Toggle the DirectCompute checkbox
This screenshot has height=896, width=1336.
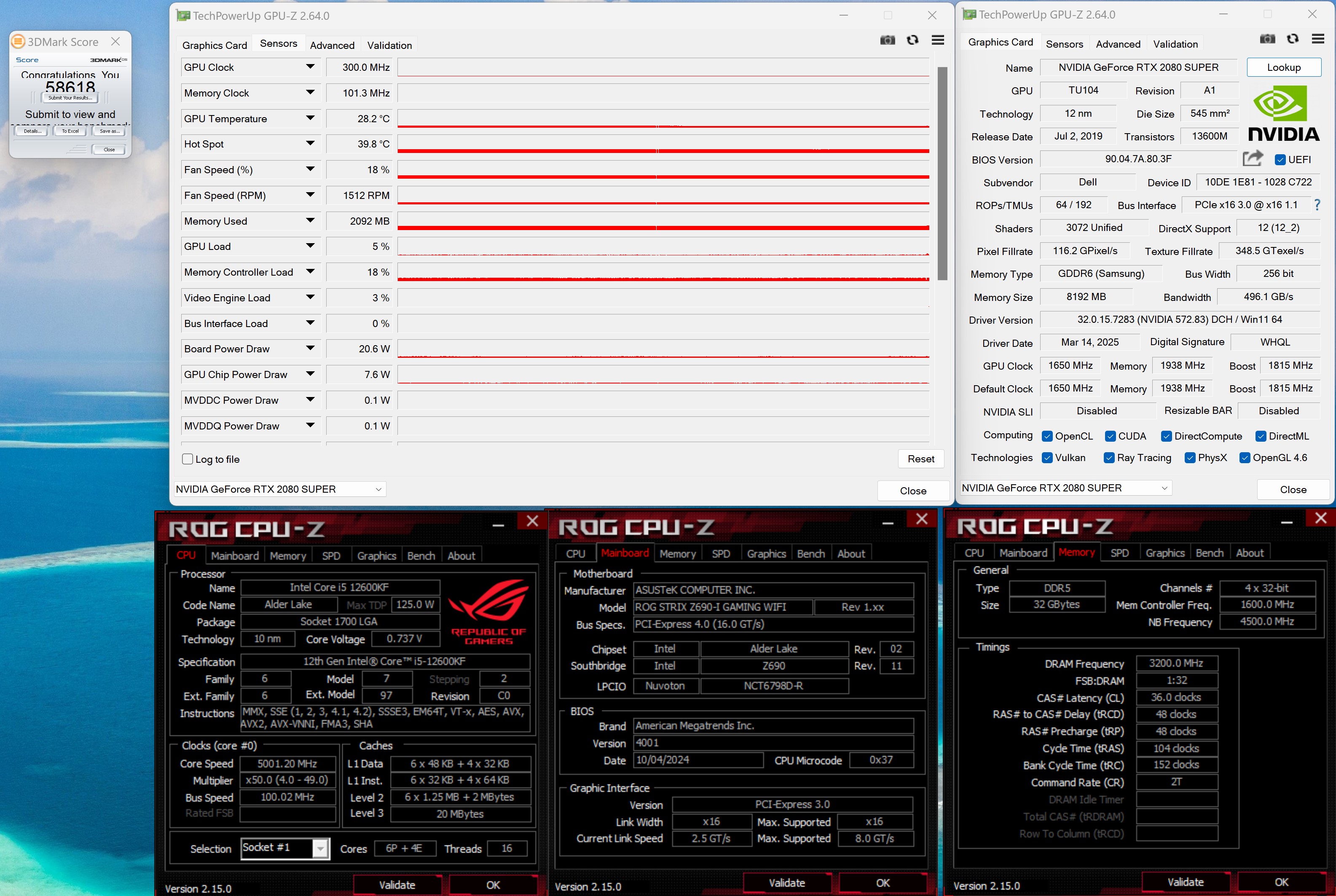(x=1166, y=436)
